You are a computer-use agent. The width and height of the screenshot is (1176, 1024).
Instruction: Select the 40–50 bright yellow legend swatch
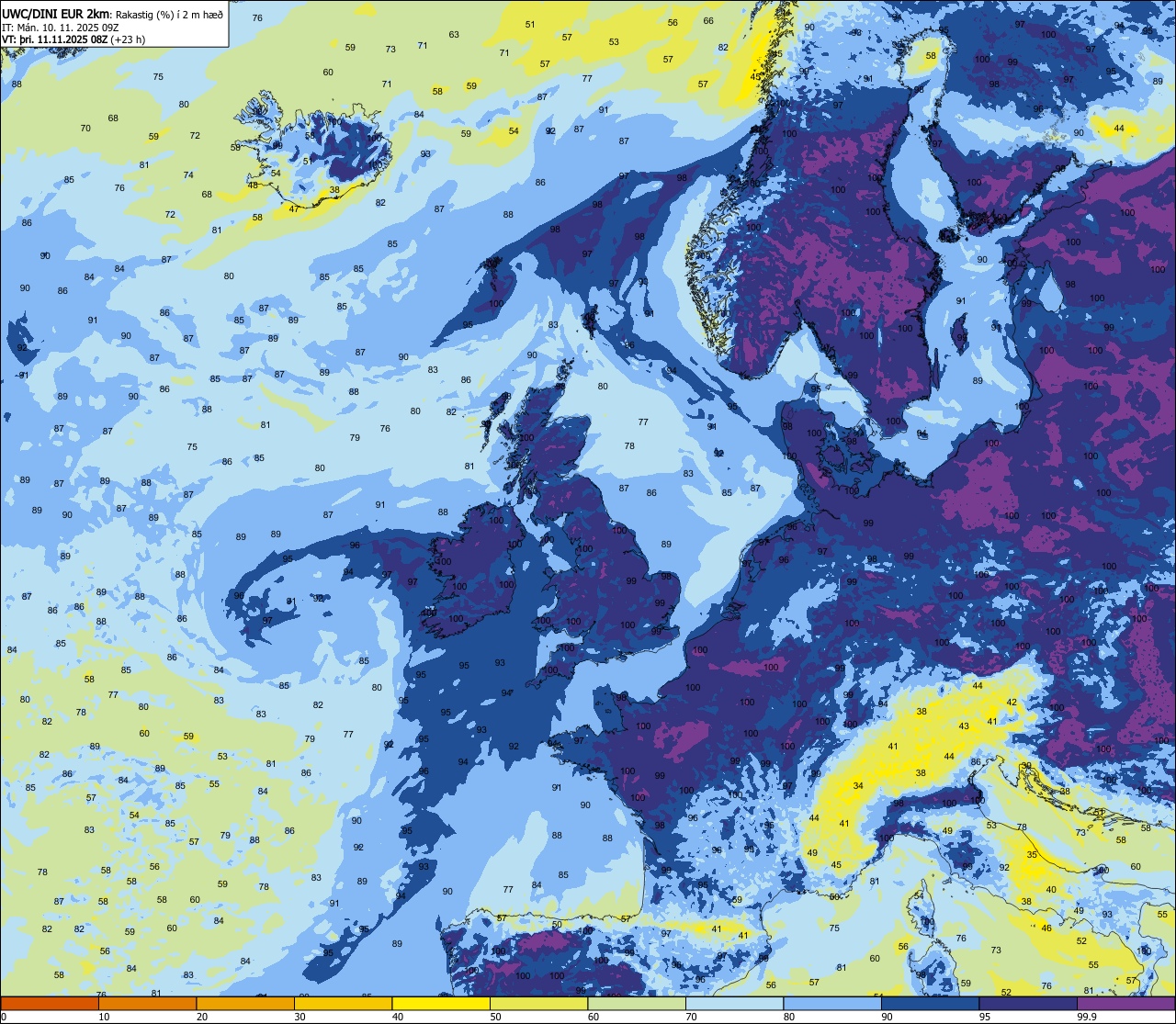(441, 1003)
